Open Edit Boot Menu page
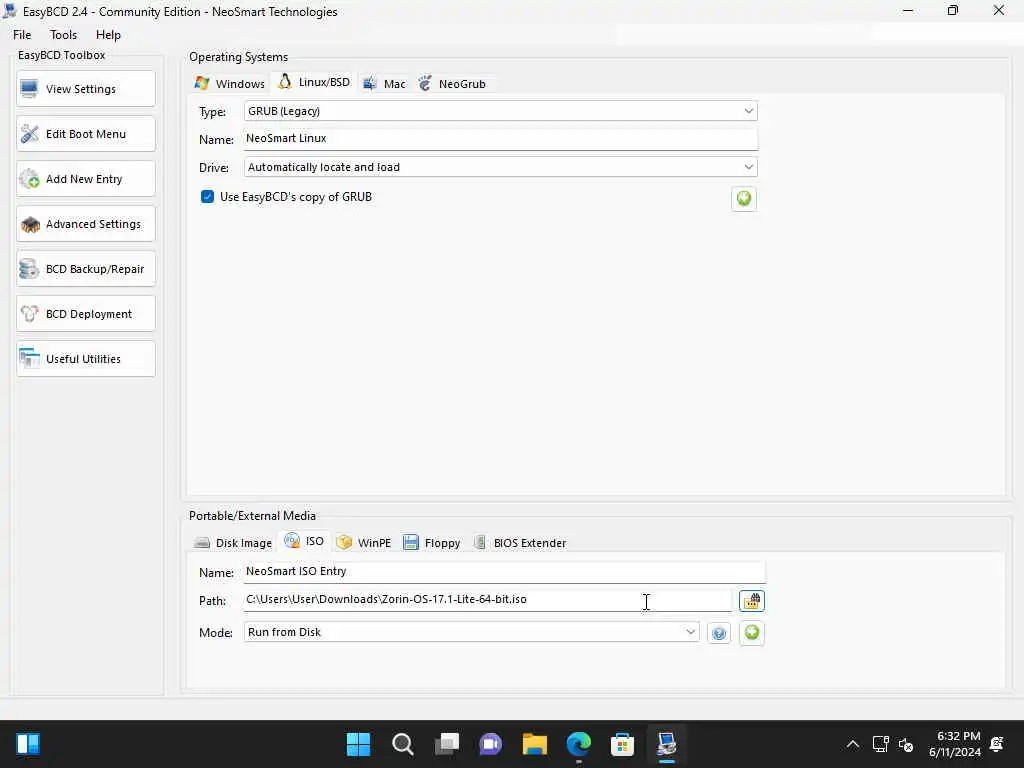Image resolution: width=1024 pixels, height=768 pixels. [86, 134]
